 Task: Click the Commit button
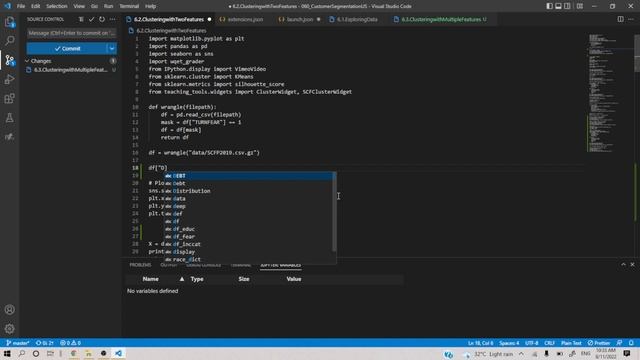coord(67,49)
